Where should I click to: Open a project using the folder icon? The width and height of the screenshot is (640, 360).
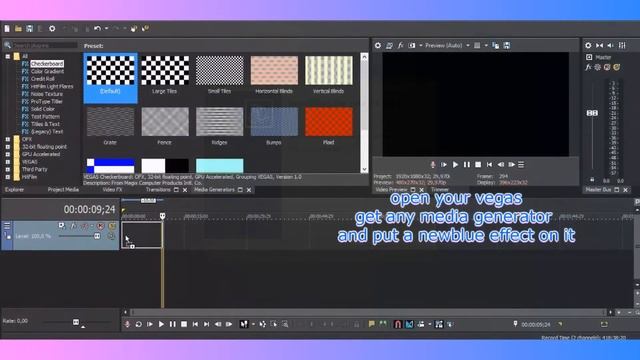[x=18, y=29]
